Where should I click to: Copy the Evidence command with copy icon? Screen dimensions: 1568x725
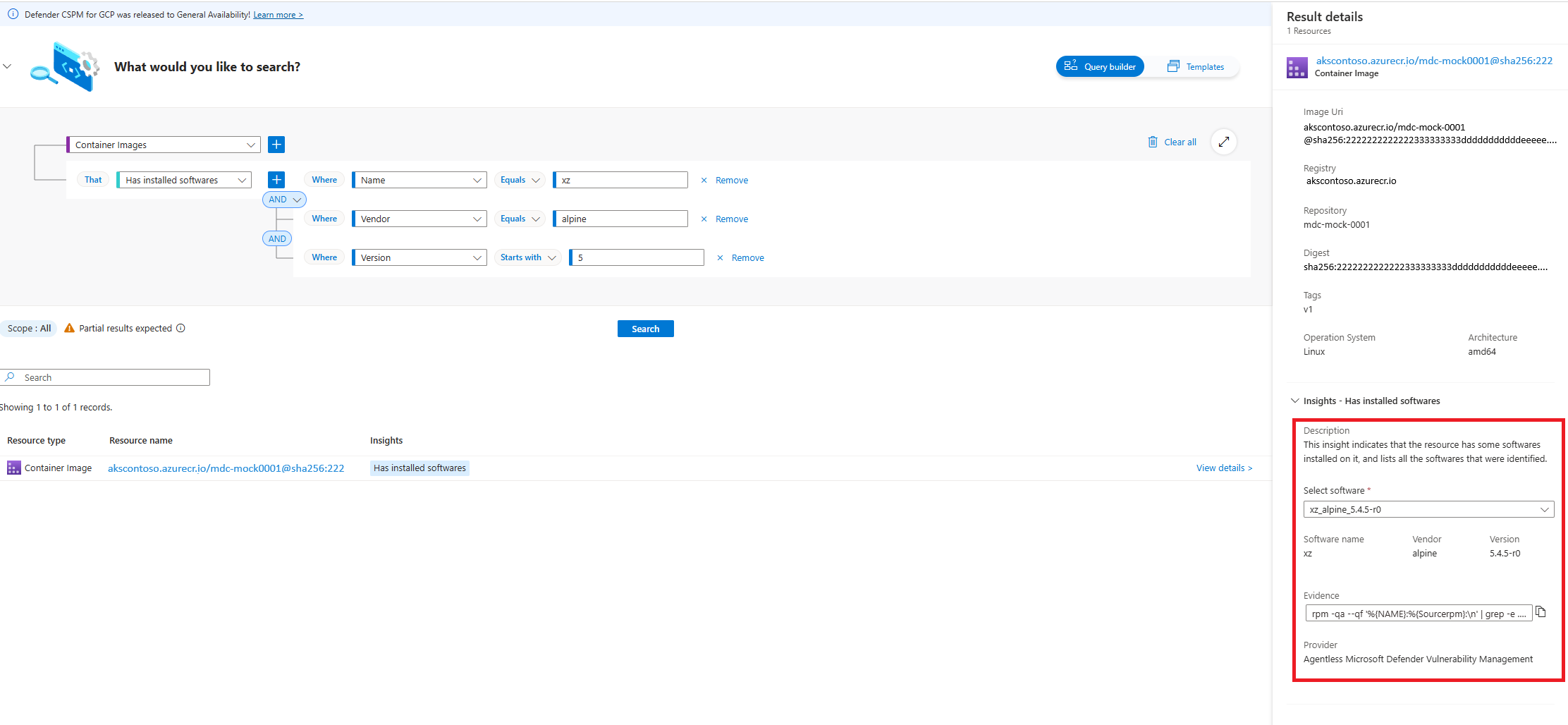point(1541,612)
